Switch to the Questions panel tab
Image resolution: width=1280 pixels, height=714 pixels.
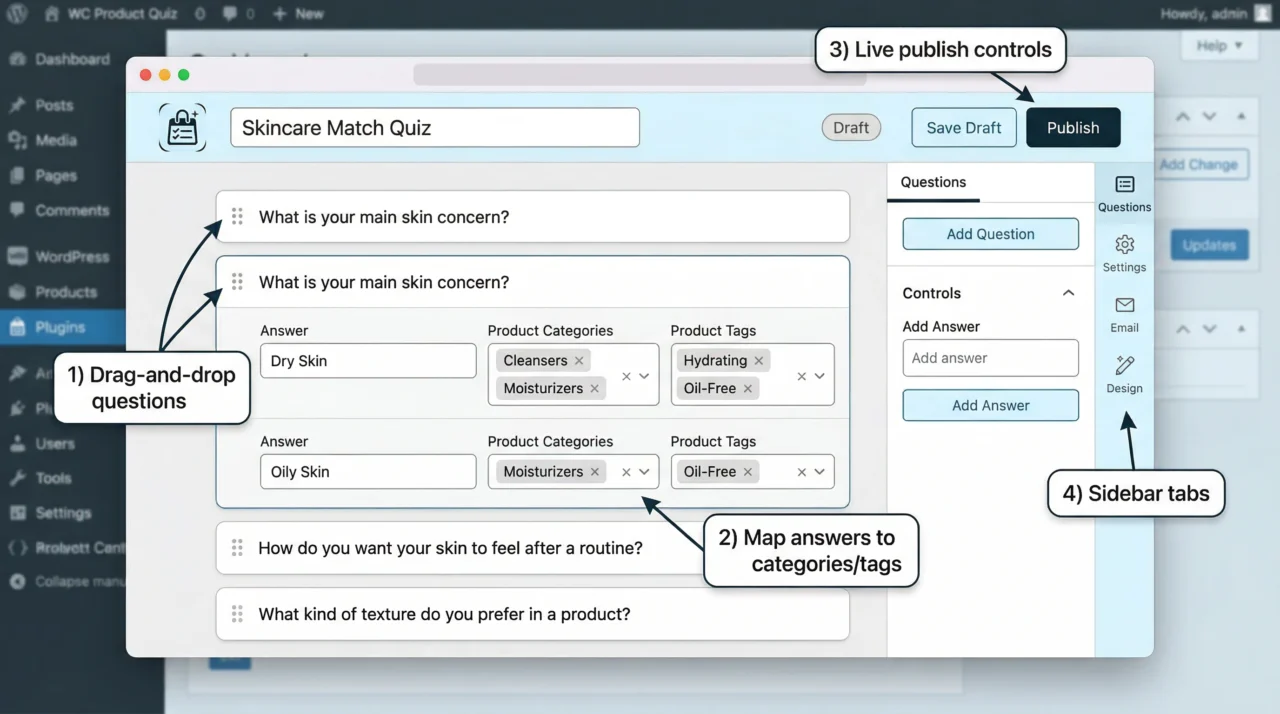[933, 182]
